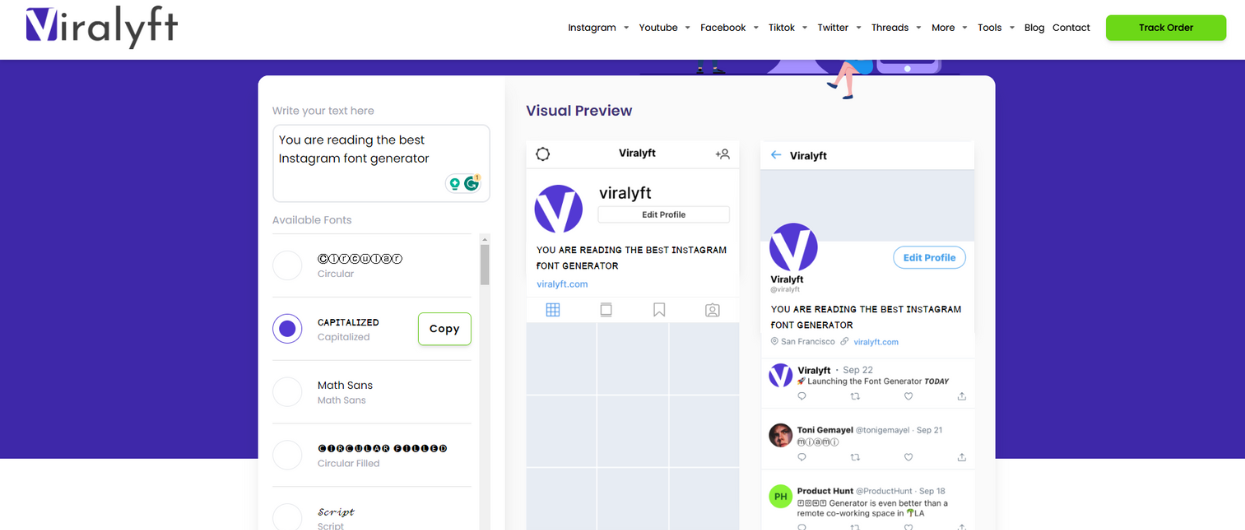The width and height of the screenshot is (1245, 530).
Task: Click the retweet icon under Toni Gemayel's tweet
Action: pos(855,457)
